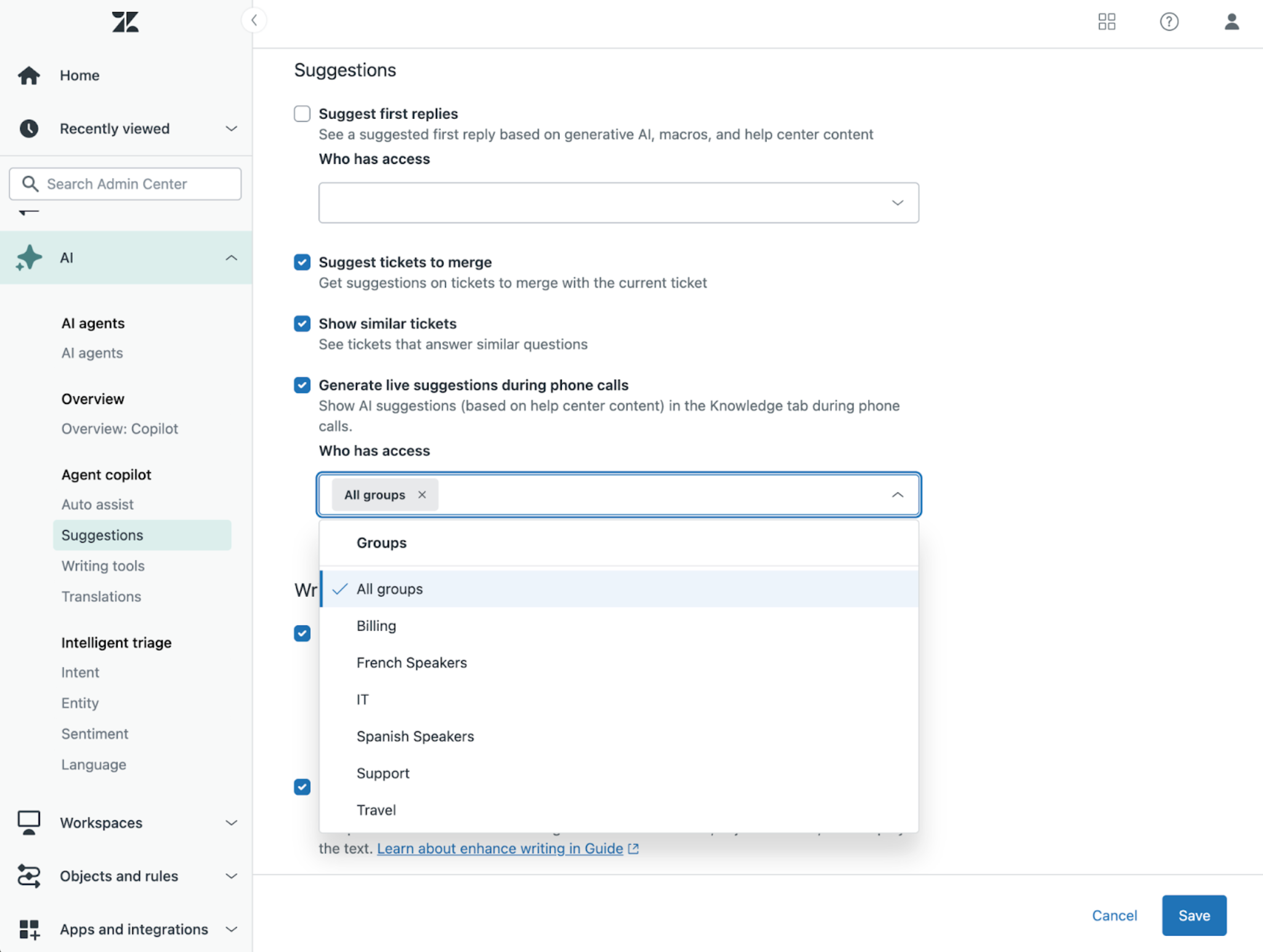
Task: Open the Zendesk products grid icon
Action: point(1107,22)
